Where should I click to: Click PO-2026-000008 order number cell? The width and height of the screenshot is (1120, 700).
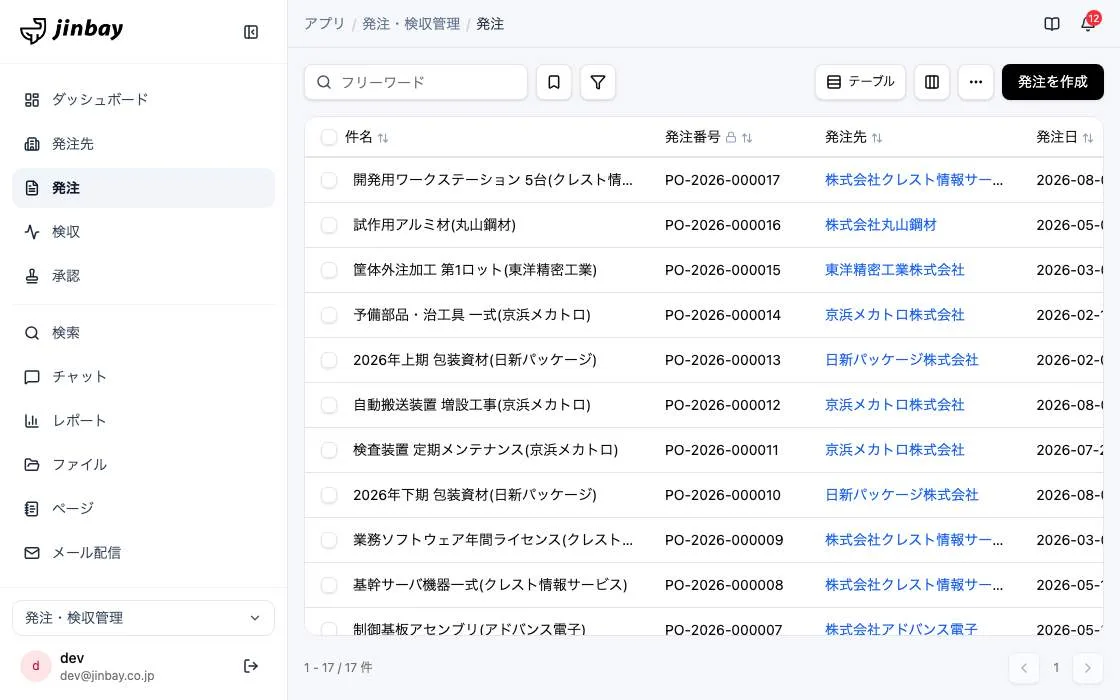(724, 585)
